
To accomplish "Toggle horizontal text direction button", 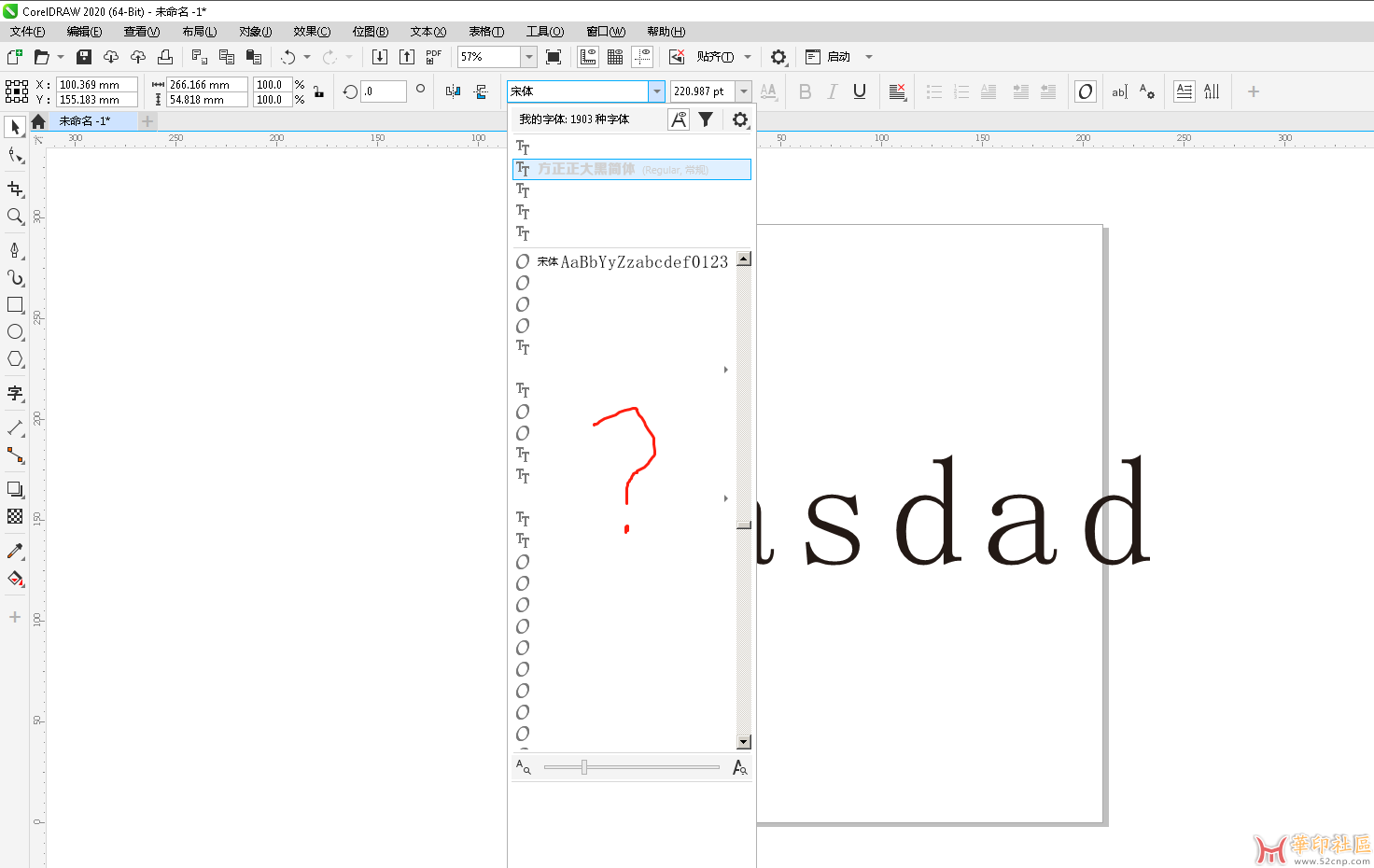I will tap(1185, 91).
